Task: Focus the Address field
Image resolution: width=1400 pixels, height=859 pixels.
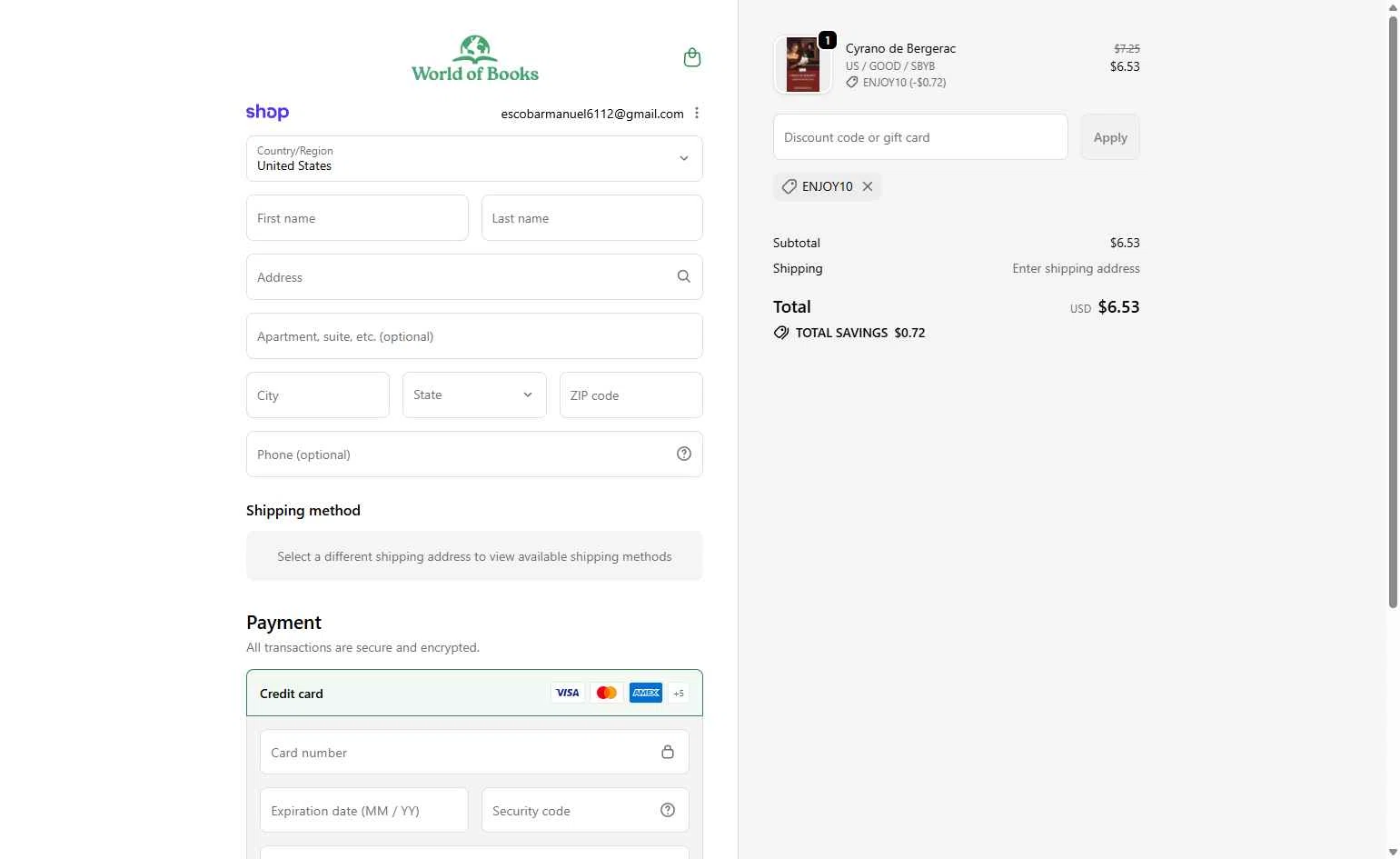Action: click(474, 276)
